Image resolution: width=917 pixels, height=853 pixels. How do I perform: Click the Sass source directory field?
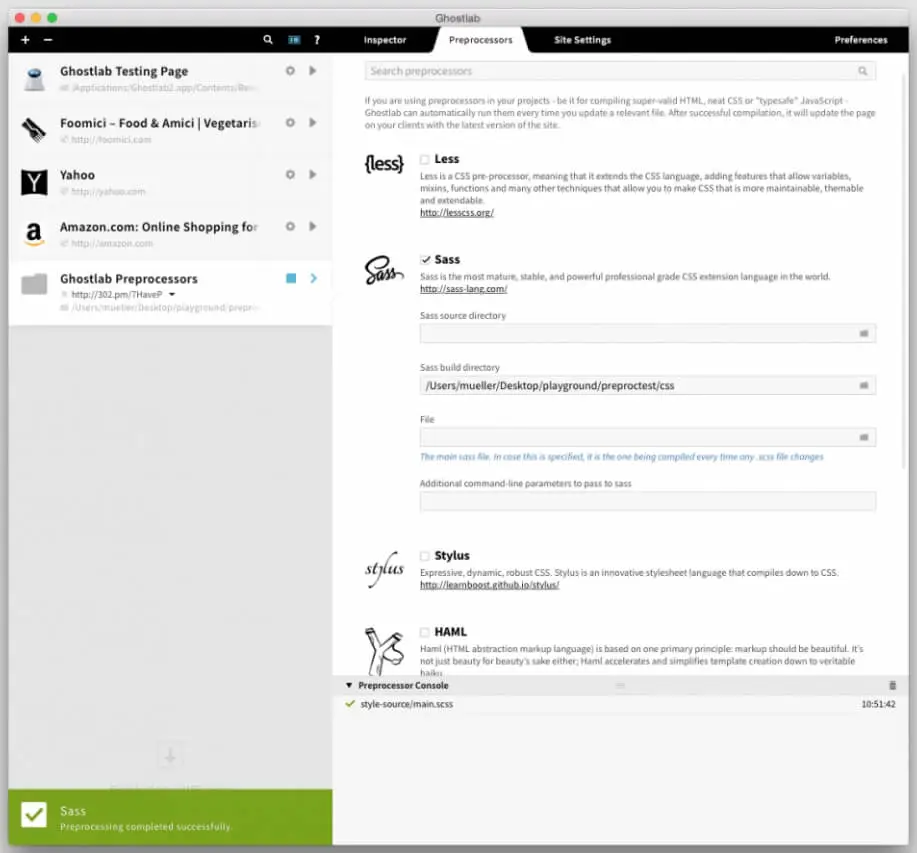coord(647,334)
